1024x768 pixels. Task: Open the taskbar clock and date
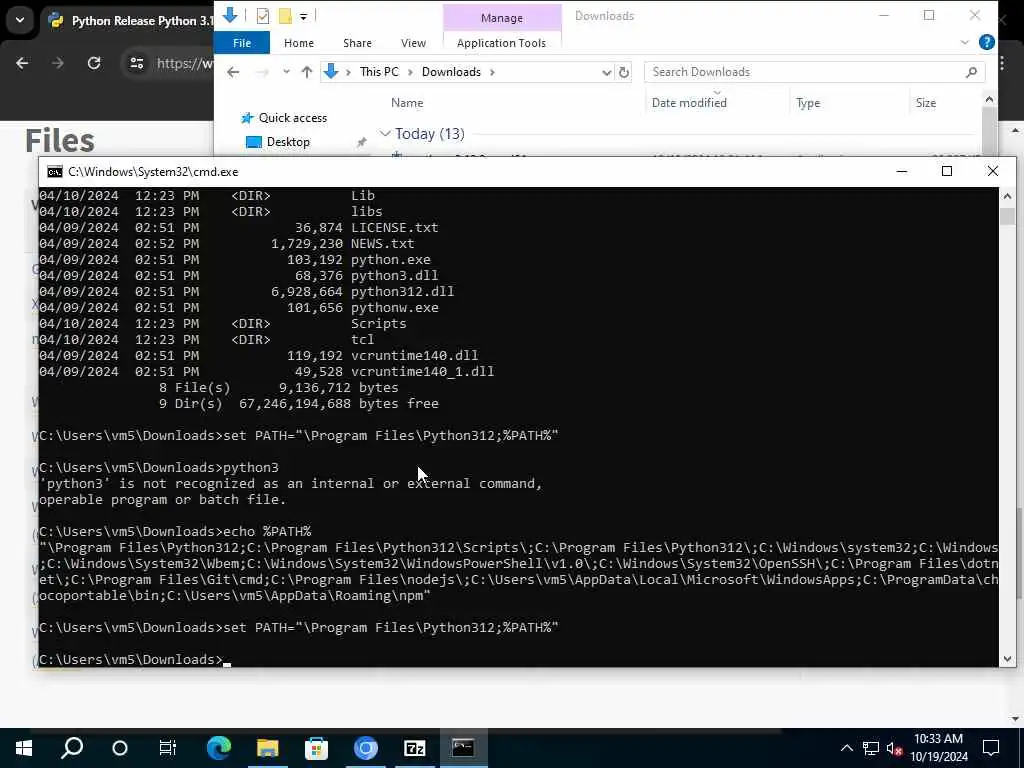coord(938,748)
